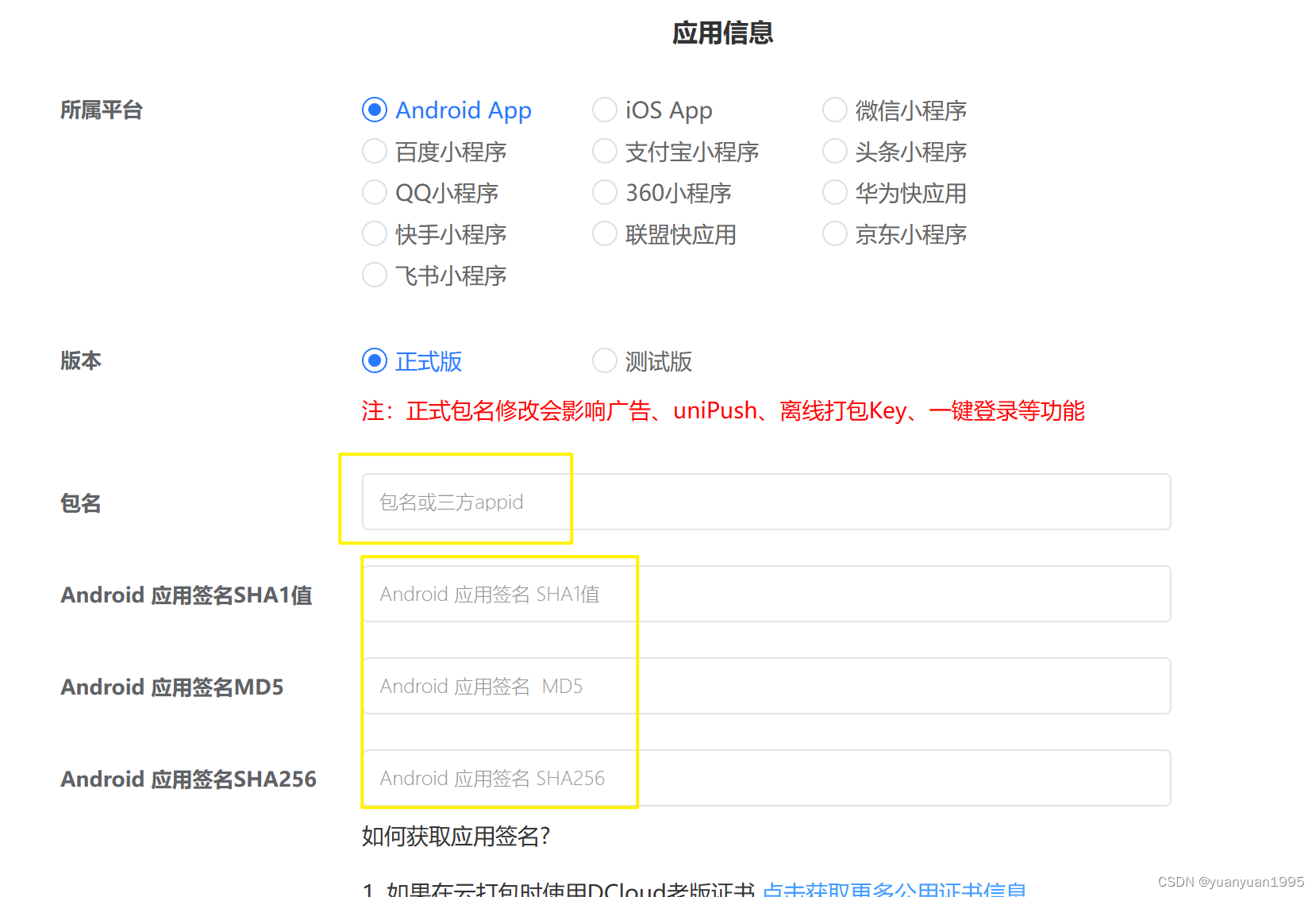Viewport: 1316px width, 897px height.
Task: Click the Android 应用签名MD5 label
Action: pos(172,687)
